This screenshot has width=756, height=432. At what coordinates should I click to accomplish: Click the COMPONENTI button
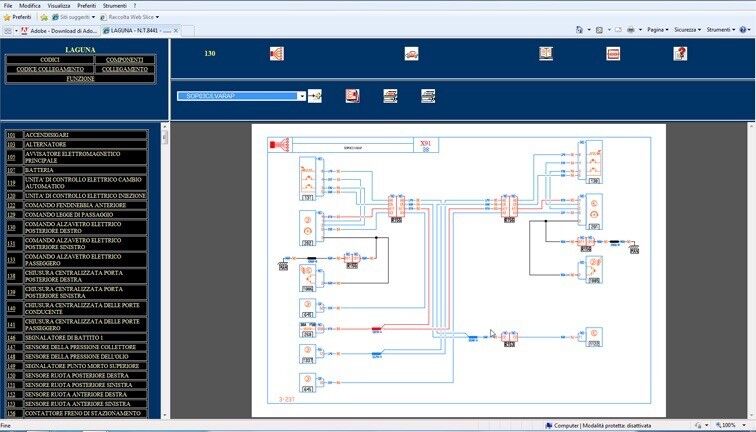click(x=124, y=60)
